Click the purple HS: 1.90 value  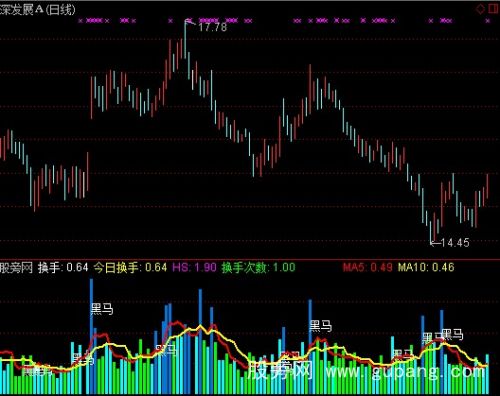pos(194,267)
